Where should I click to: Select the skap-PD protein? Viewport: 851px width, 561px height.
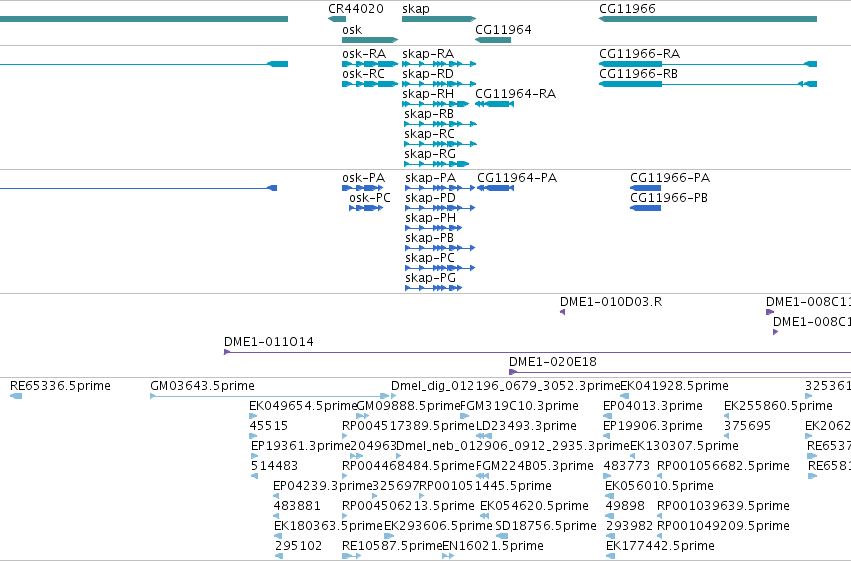coord(440,208)
